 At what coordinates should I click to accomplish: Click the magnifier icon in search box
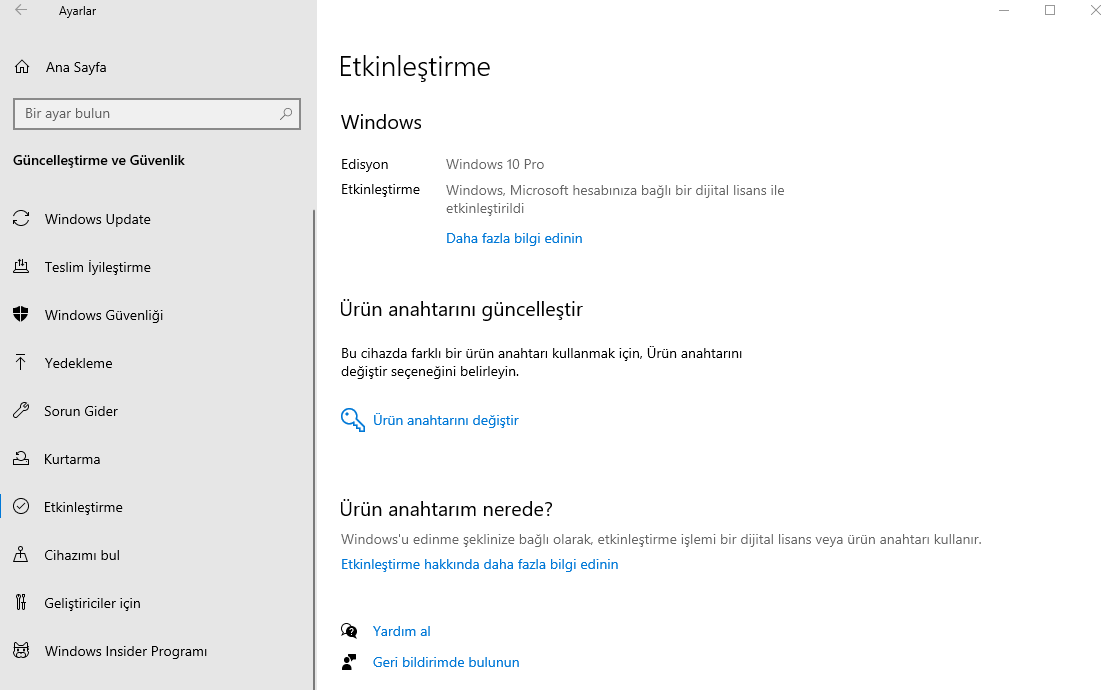click(286, 114)
